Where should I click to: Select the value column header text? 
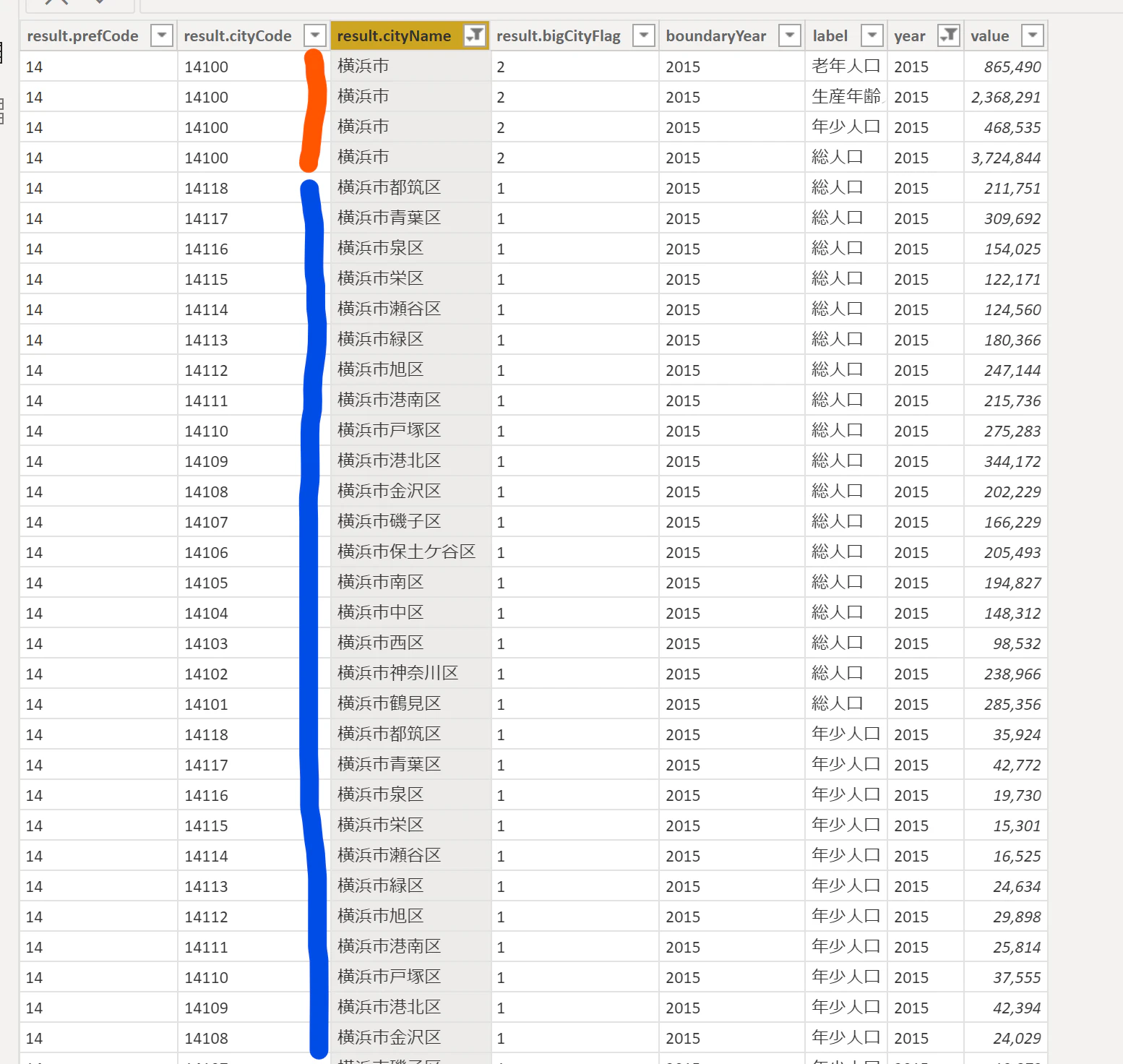click(989, 35)
